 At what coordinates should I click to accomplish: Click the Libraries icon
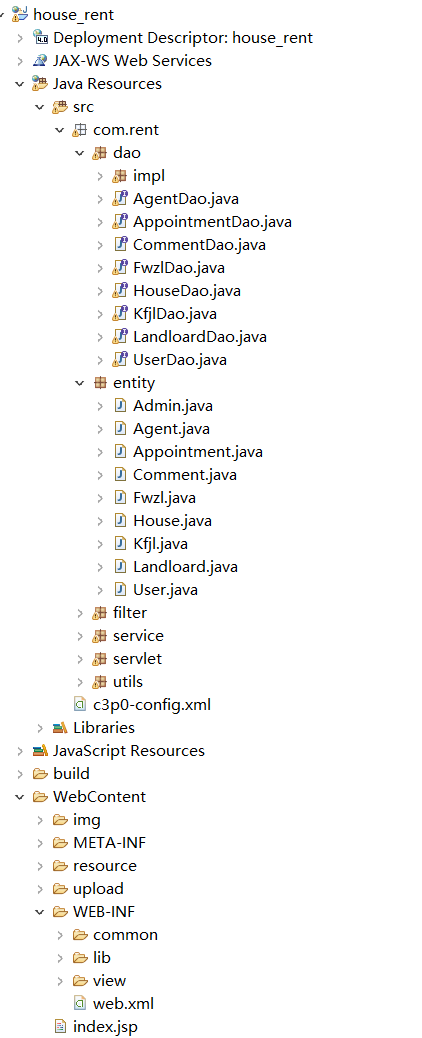pos(60,728)
